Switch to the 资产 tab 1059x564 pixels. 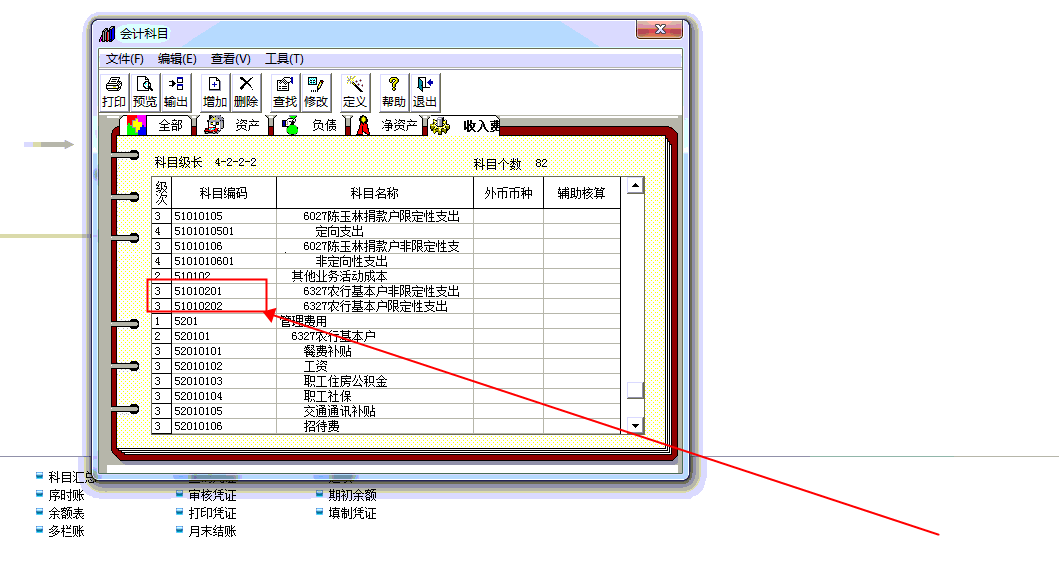pyautogui.click(x=234, y=125)
